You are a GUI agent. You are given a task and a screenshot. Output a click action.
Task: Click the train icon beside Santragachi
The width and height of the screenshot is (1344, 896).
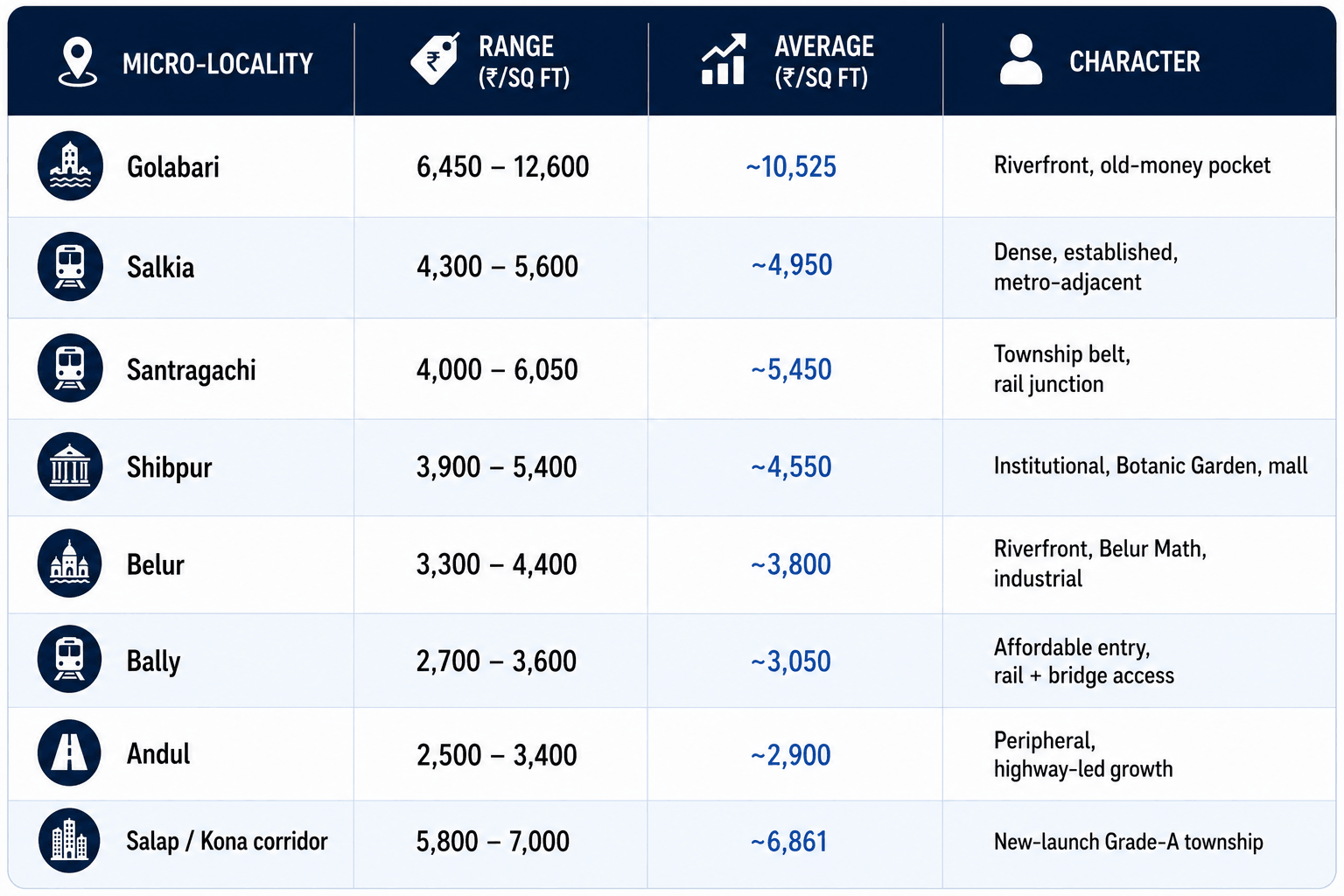click(70, 368)
